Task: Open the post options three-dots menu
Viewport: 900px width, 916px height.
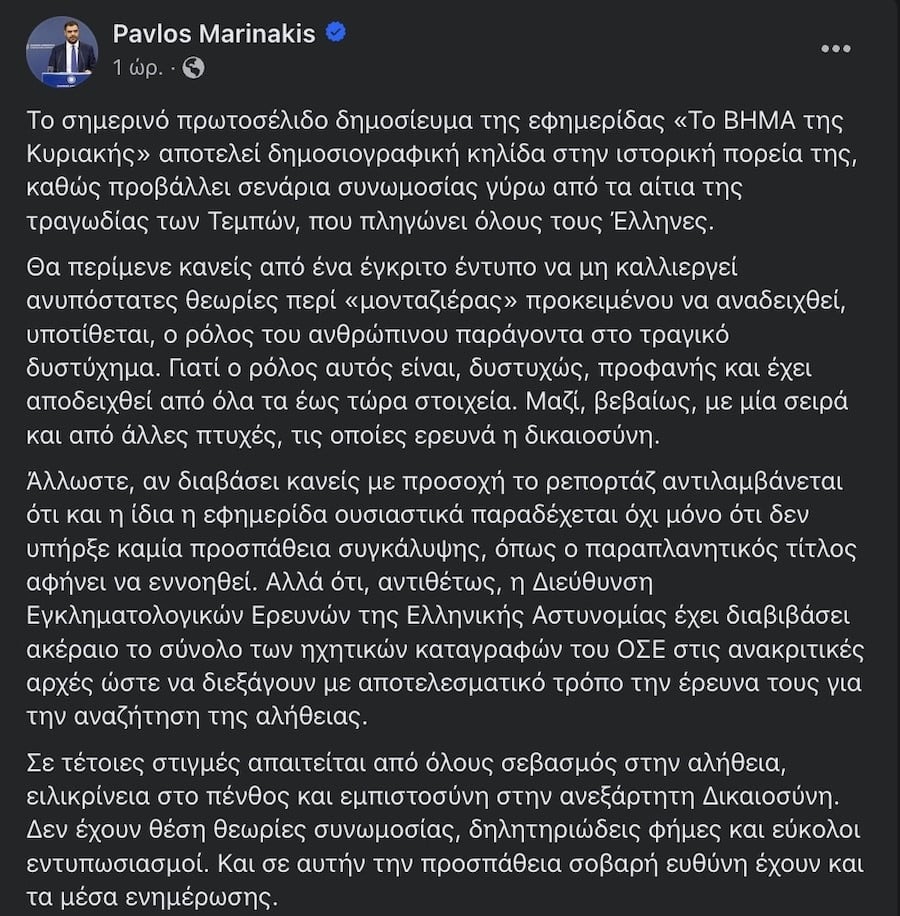Action: [836, 47]
